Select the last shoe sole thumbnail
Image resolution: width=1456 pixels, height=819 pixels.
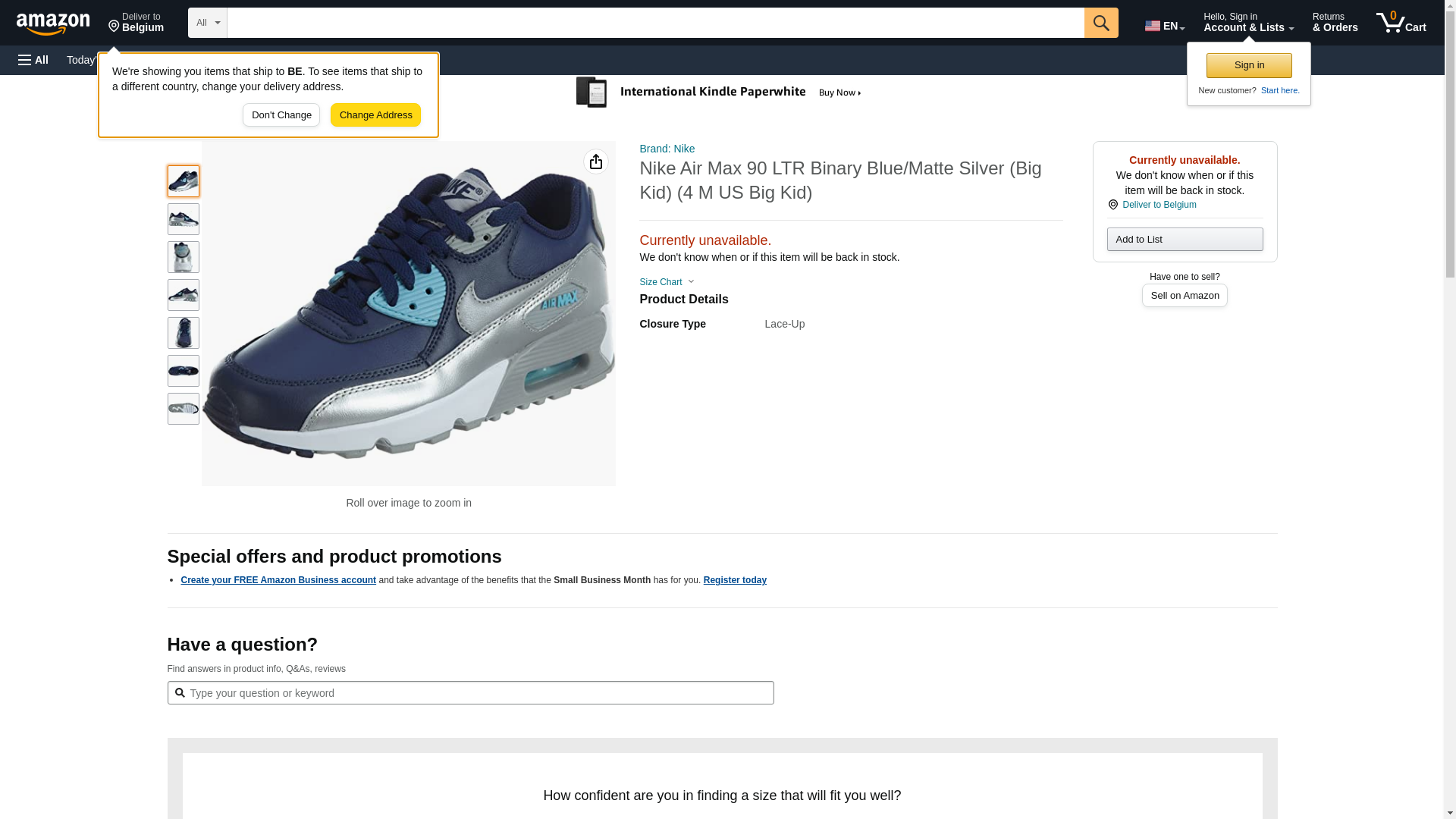coord(183,409)
